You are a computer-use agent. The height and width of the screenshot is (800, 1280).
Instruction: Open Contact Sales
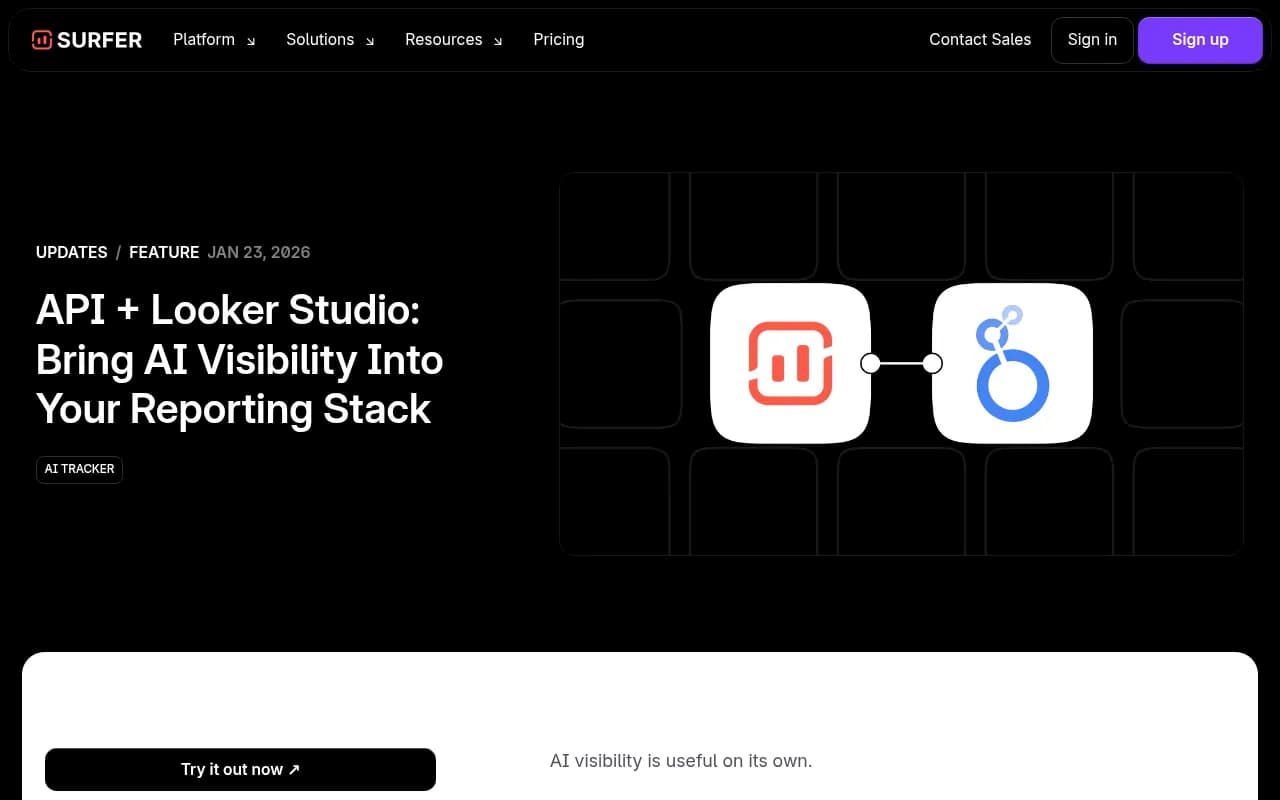(980, 40)
